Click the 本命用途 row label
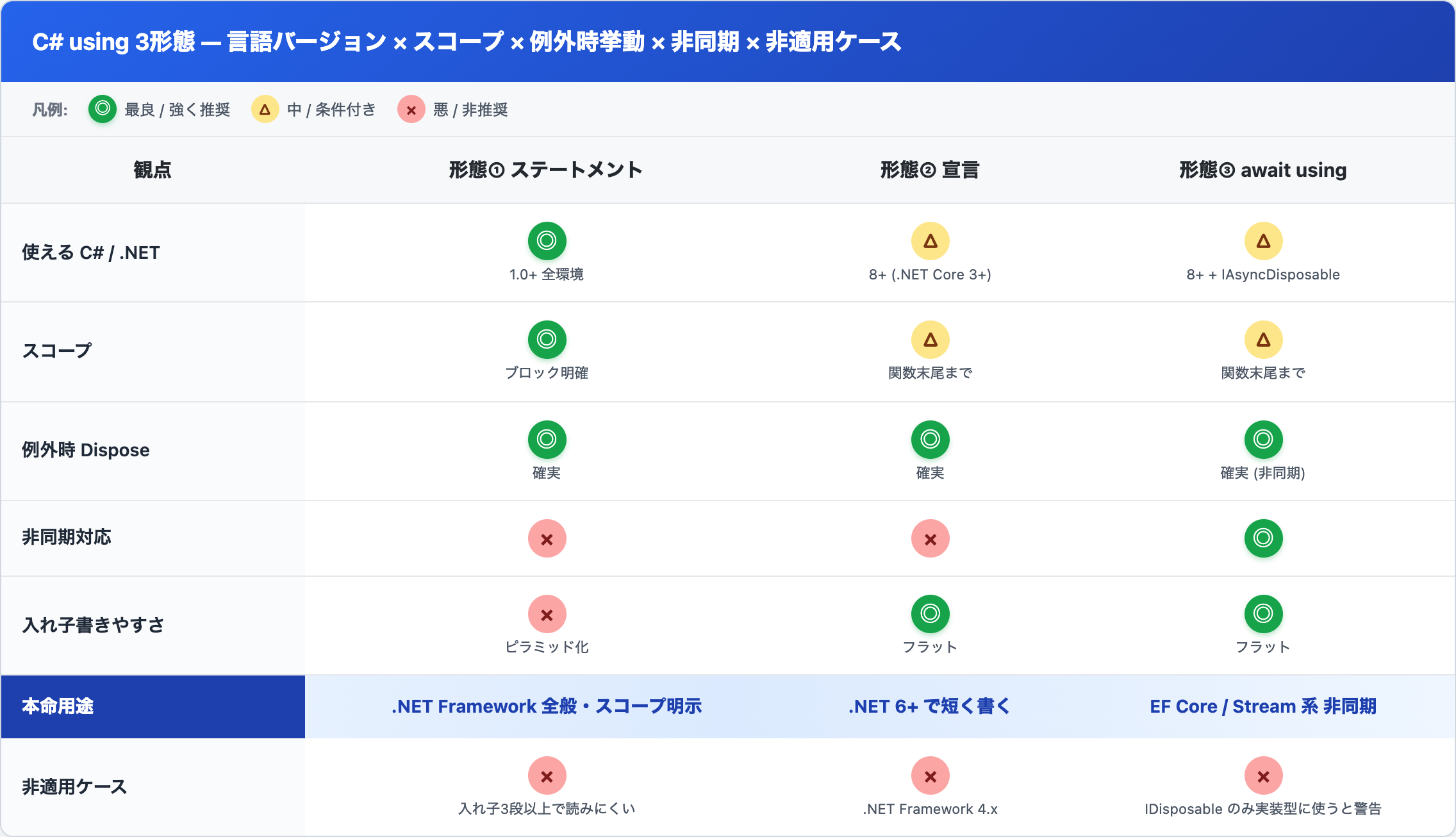 click(58, 706)
